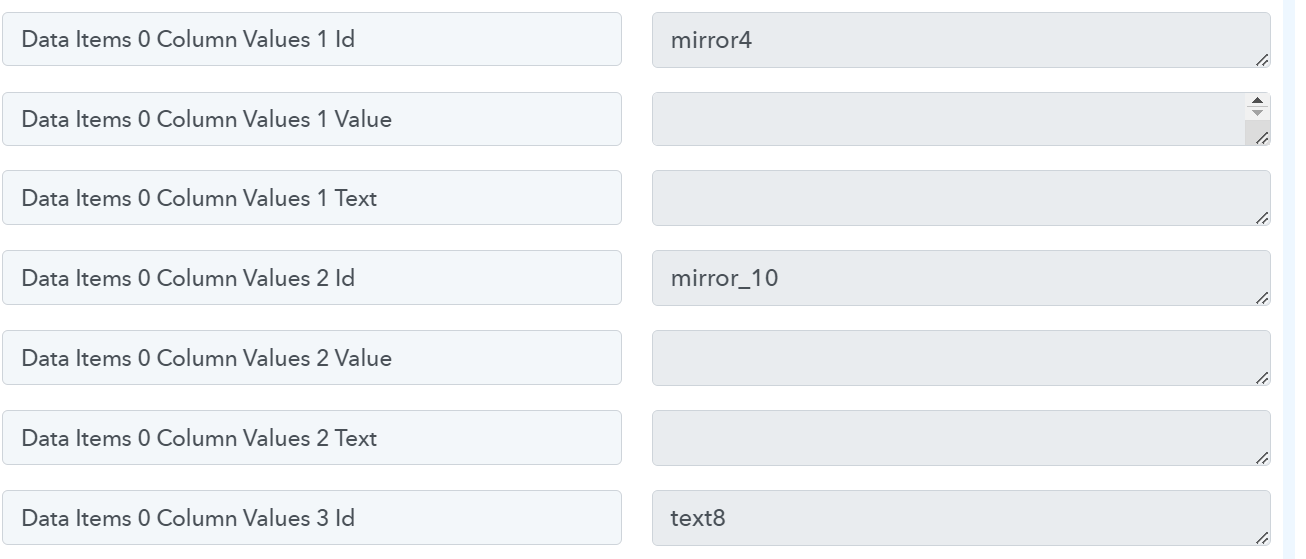Click resize handle of Column Values 2 Text value
The height and width of the screenshot is (559, 1306).
[x=1262, y=458]
